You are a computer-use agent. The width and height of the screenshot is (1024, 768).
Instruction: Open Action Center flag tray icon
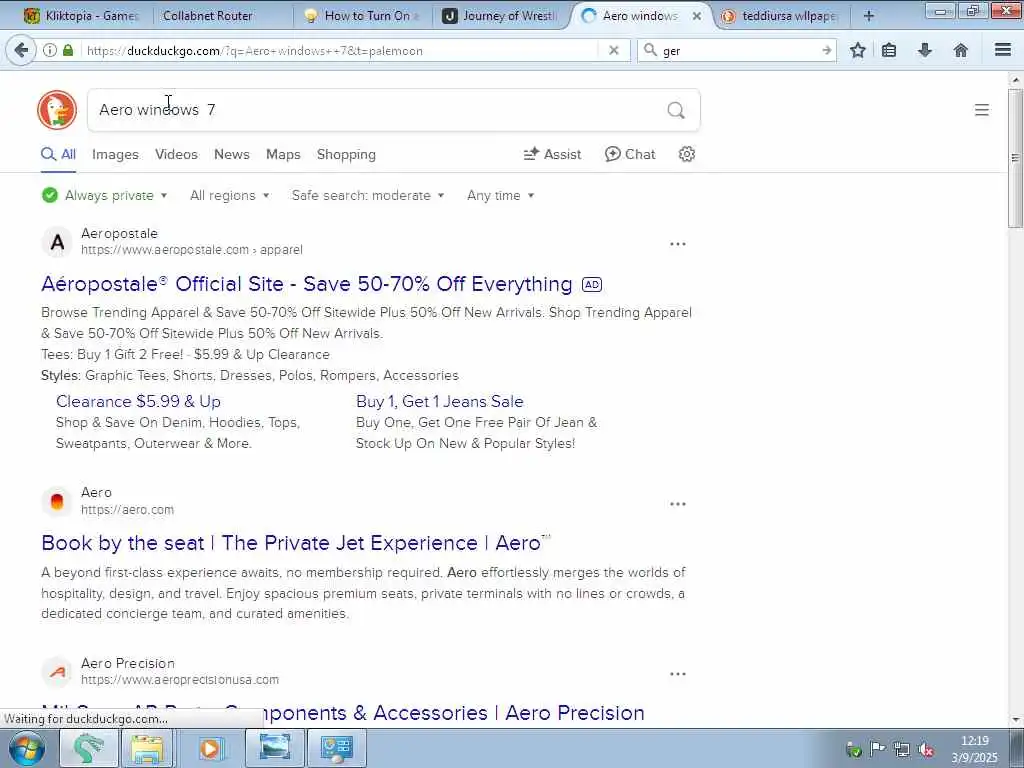[877, 748]
